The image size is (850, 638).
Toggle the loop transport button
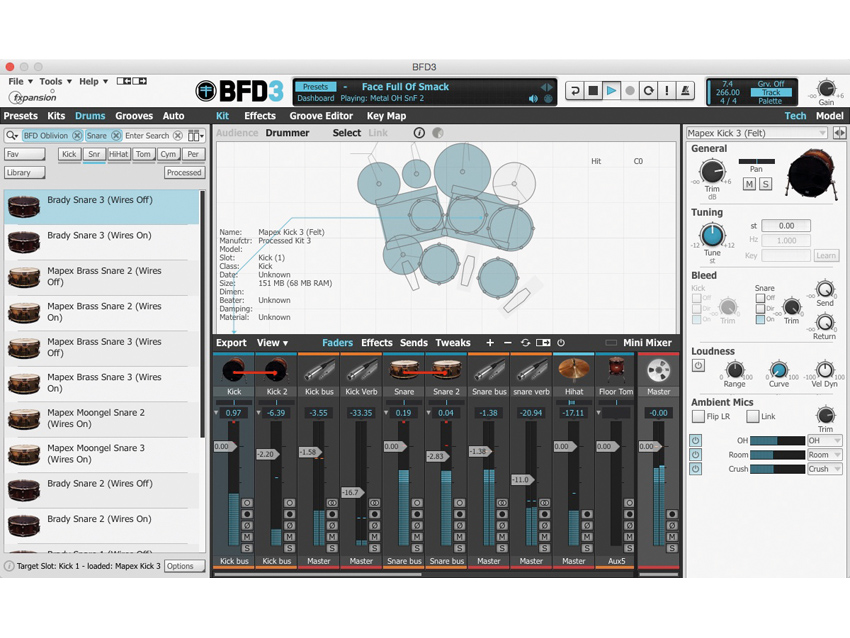pos(648,91)
